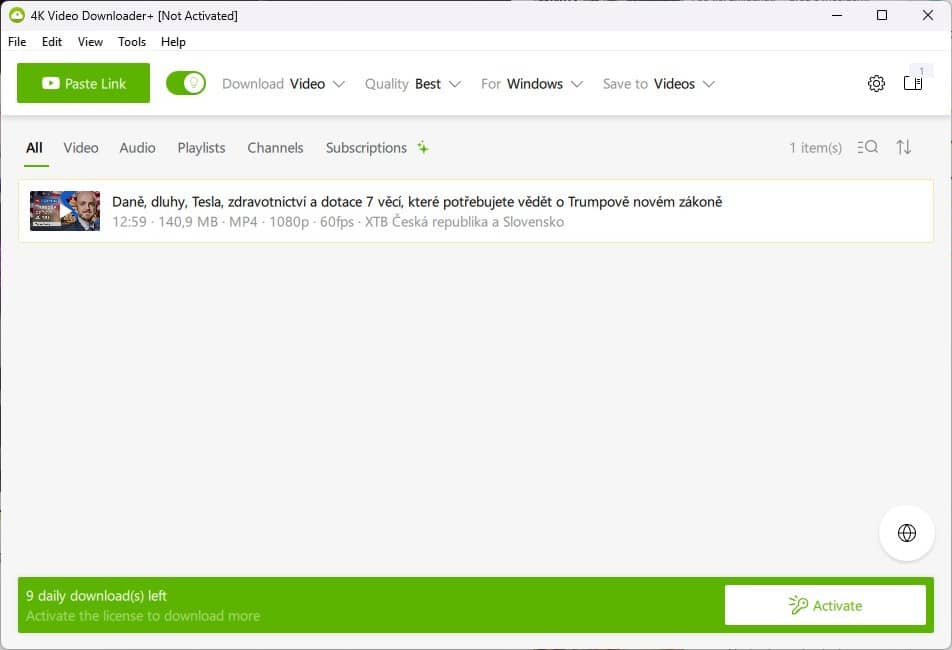This screenshot has width=952, height=650.
Task: Open the Help menu
Action: [x=173, y=42]
